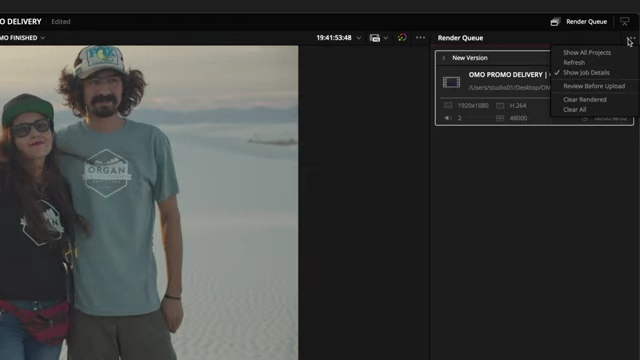640x360 pixels.
Task: Choose Refresh from the context menu
Action: (574, 62)
